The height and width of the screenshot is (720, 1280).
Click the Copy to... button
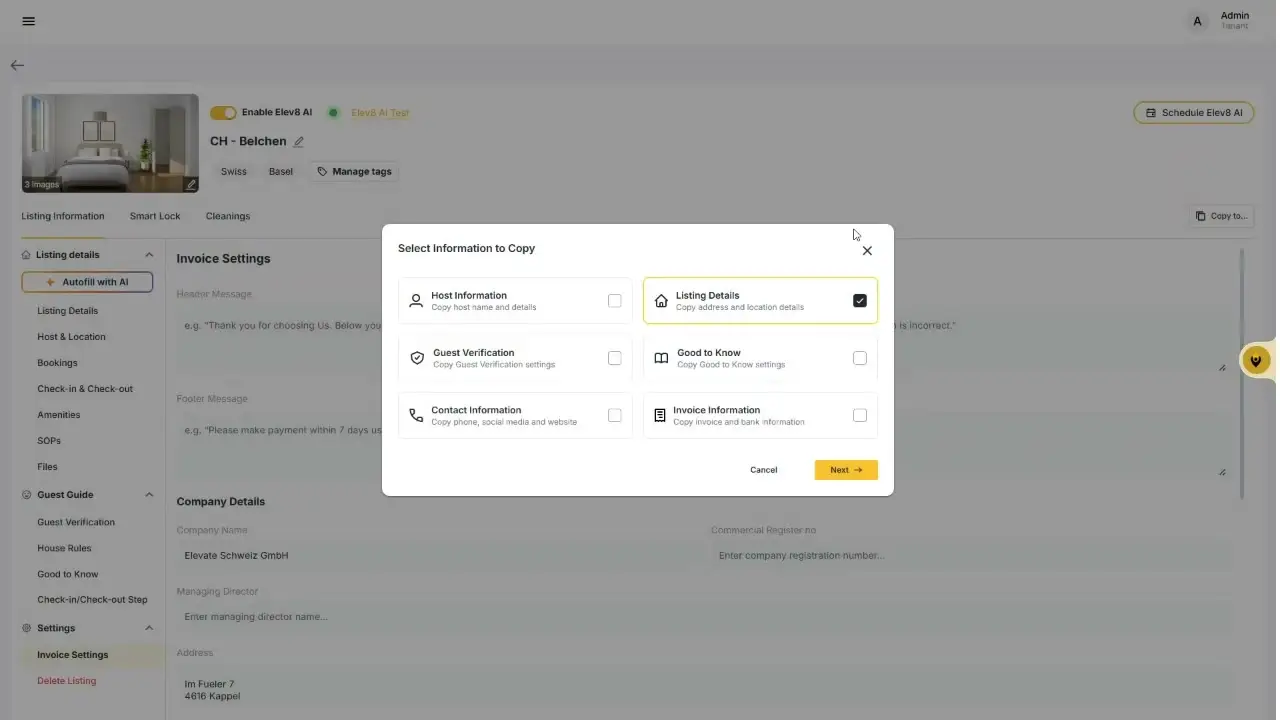click(x=1221, y=216)
